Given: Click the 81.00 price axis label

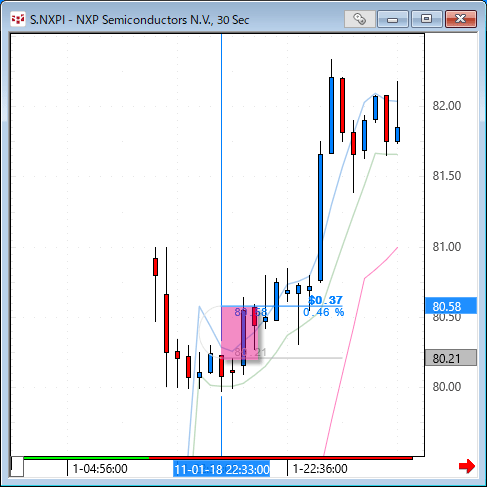Looking at the screenshot, I should (x=447, y=247).
